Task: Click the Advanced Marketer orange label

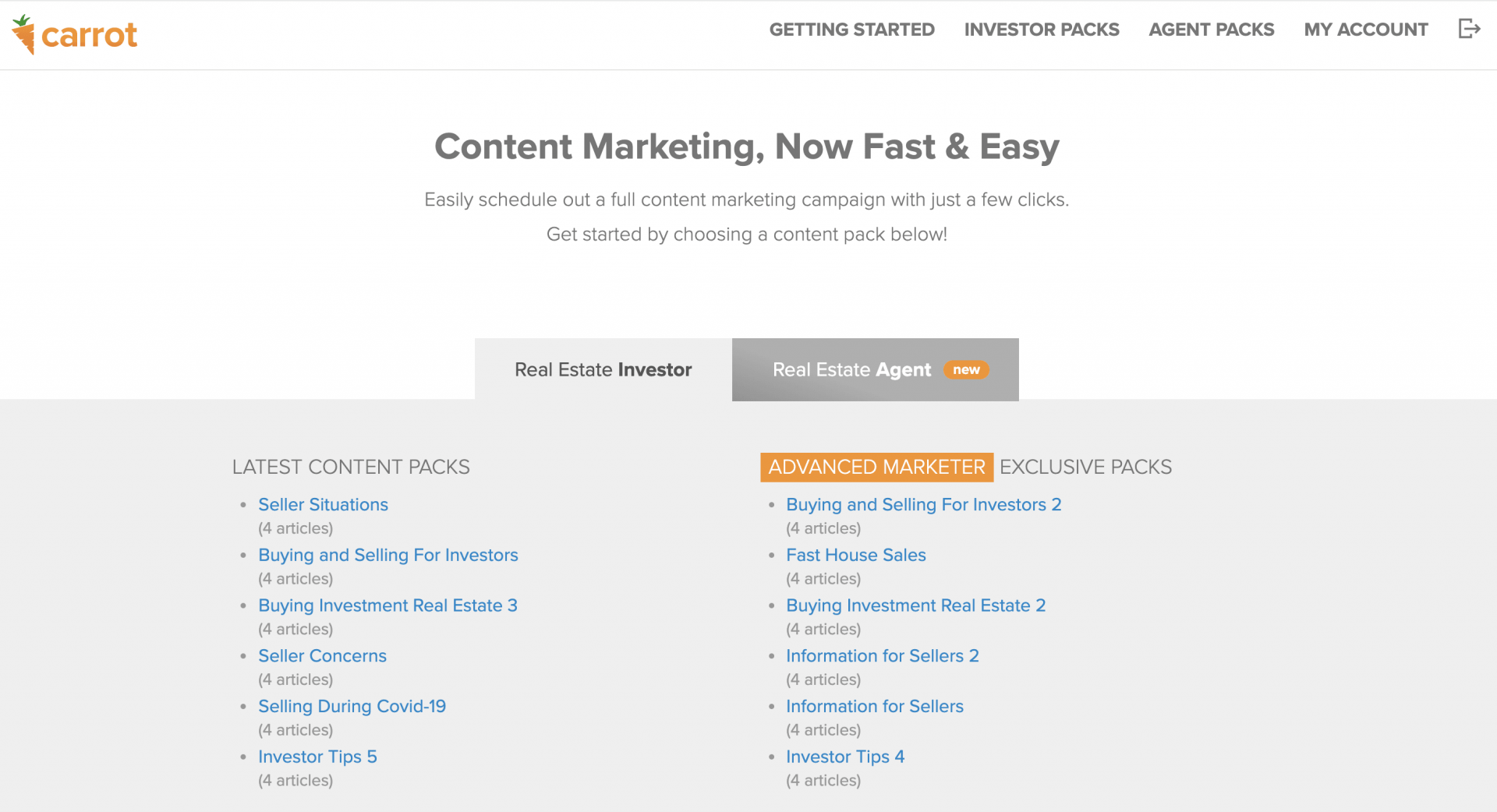Action: click(876, 467)
